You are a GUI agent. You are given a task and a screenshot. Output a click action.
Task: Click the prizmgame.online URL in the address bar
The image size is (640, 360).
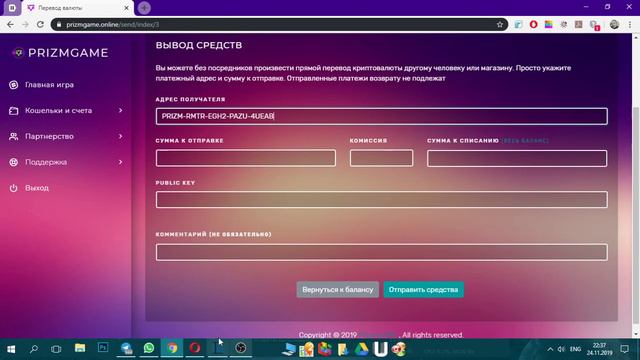tap(113, 24)
